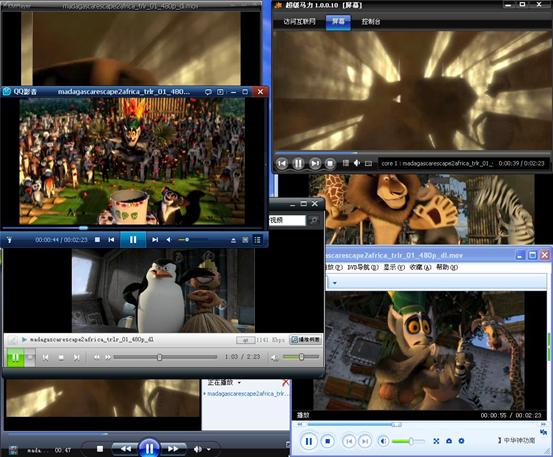Pause Windows Media Player with the round blue button
The height and width of the screenshot is (457, 553).
click(149, 448)
